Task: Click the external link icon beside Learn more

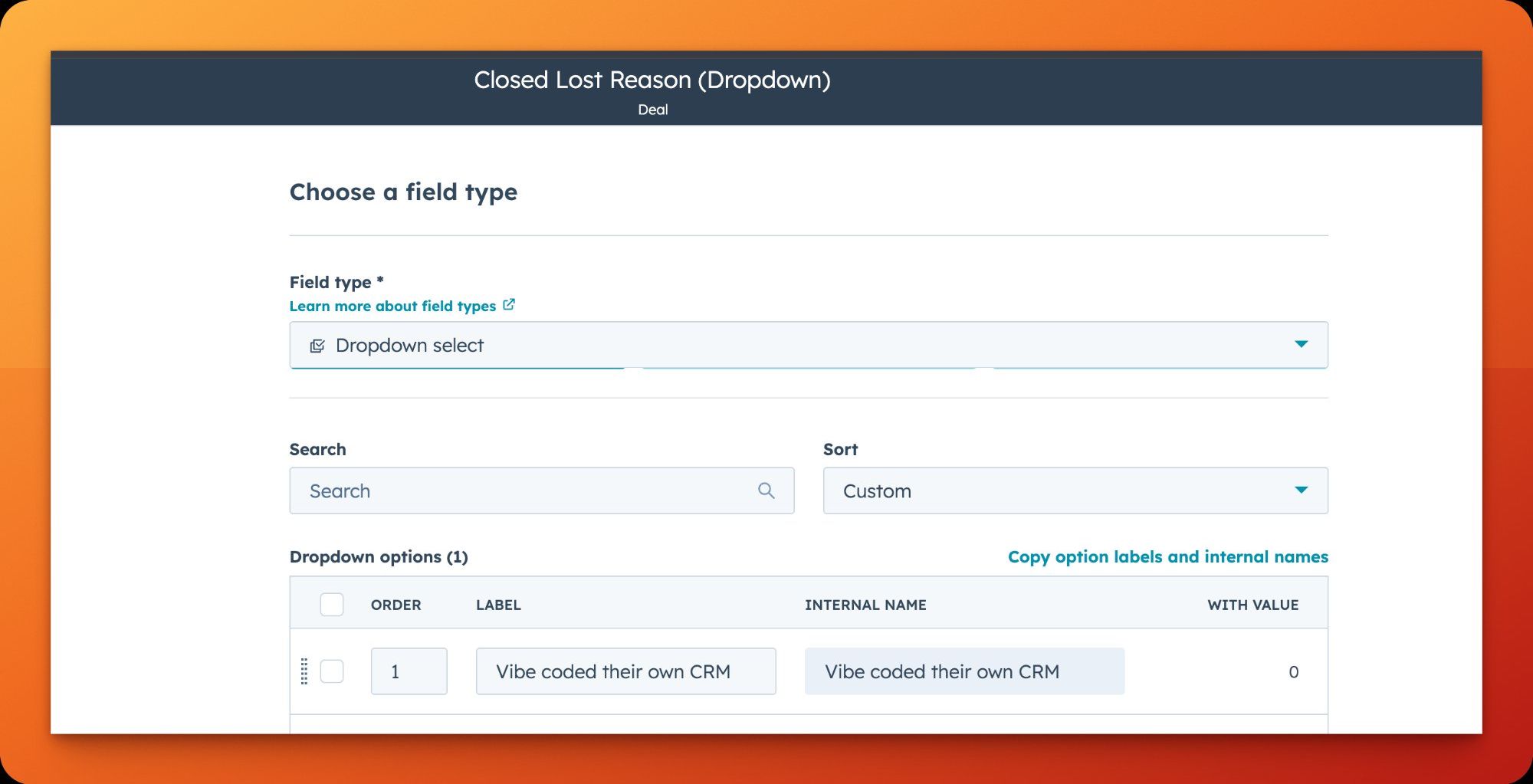Action: [509, 305]
